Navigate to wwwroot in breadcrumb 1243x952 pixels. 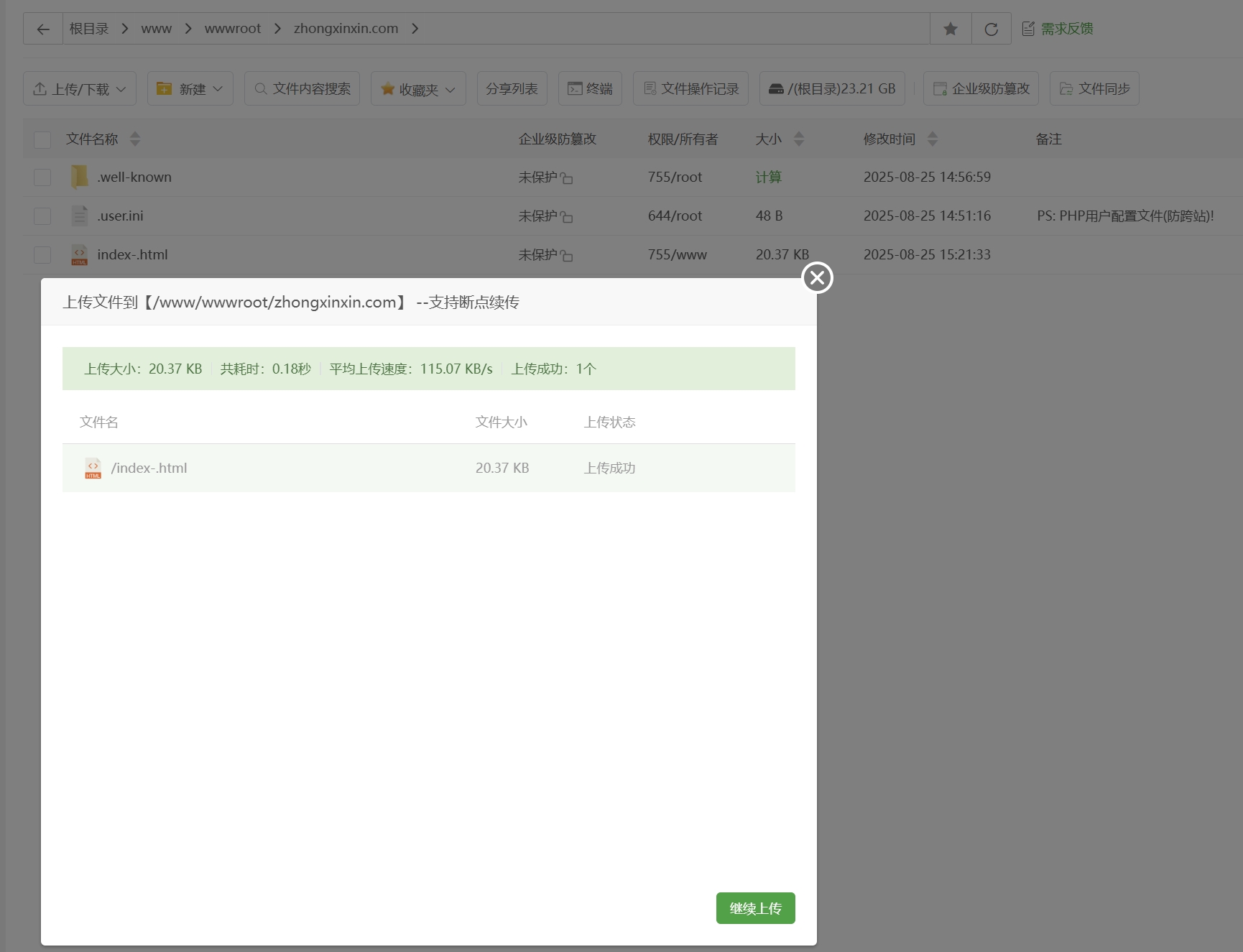[233, 29]
